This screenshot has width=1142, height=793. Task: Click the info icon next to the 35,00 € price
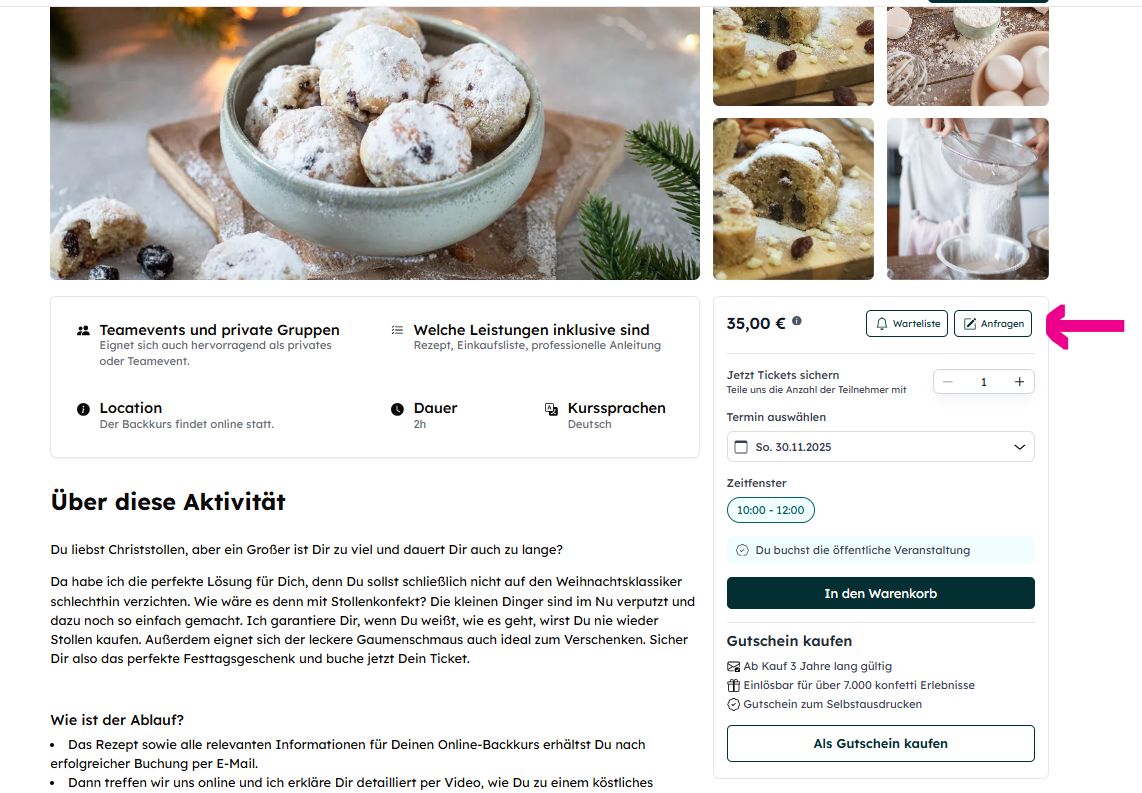(797, 320)
